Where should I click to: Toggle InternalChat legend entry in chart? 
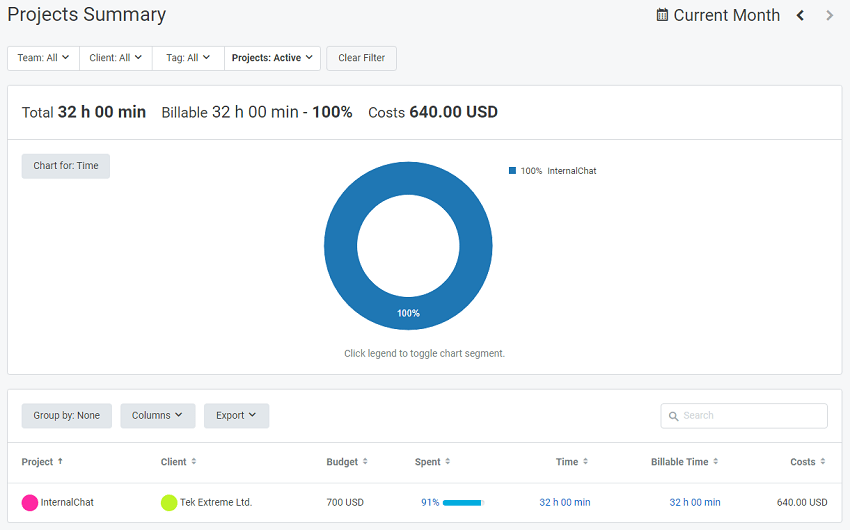pos(552,171)
